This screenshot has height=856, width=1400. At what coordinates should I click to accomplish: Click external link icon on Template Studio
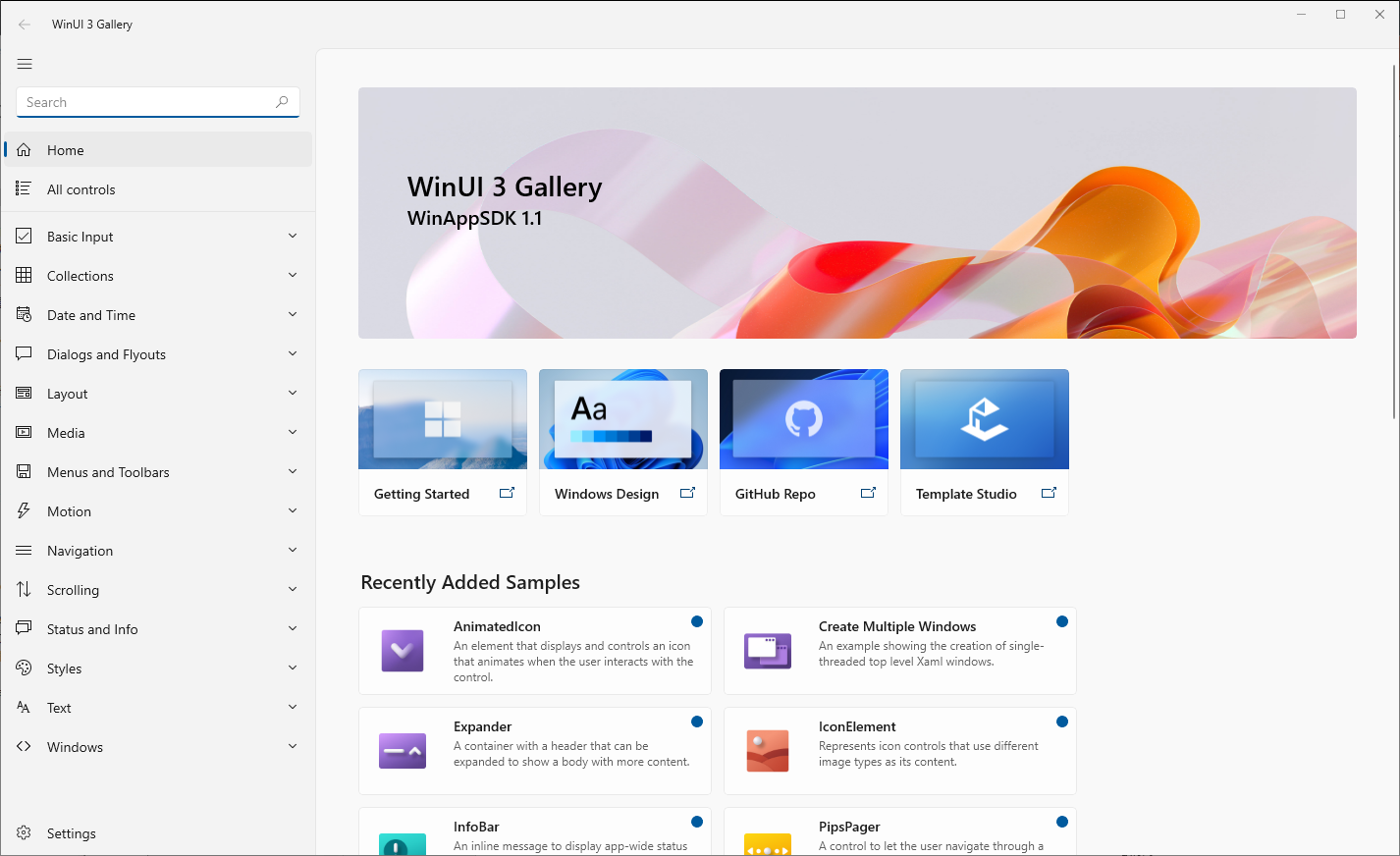point(1049,493)
